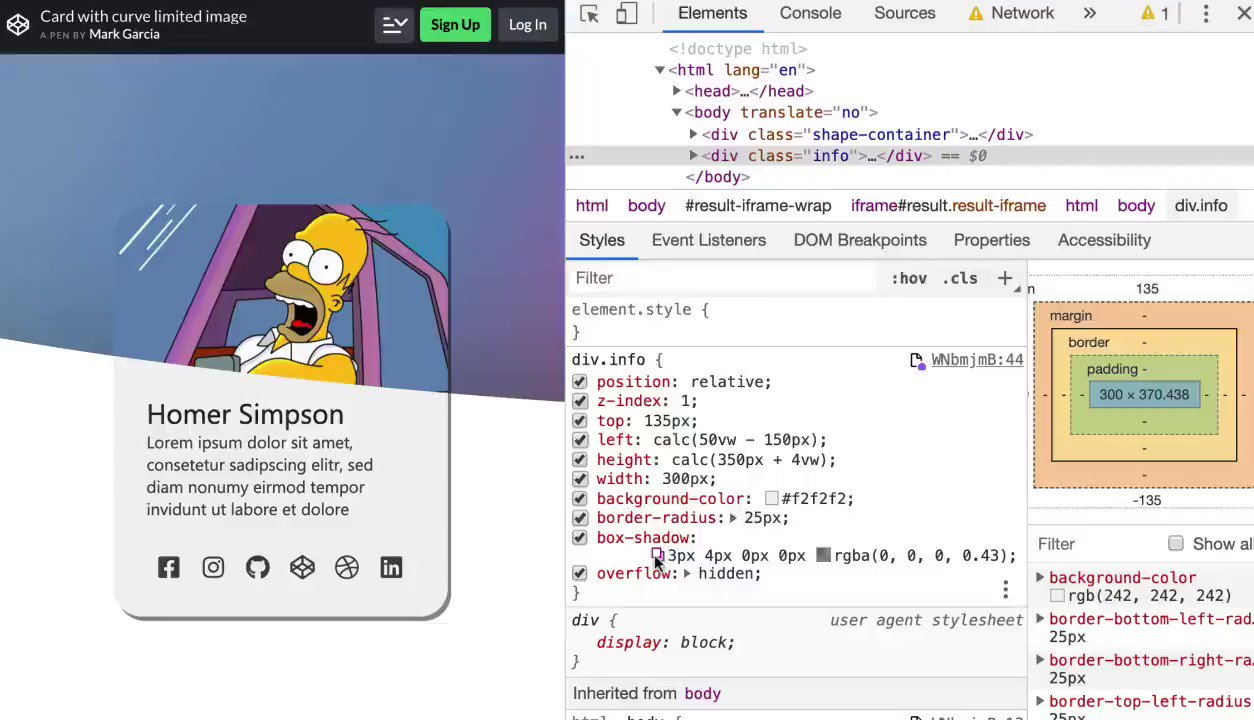
Task: Click the Log In button
Action: pyautogui.click(x=527, y=25)
